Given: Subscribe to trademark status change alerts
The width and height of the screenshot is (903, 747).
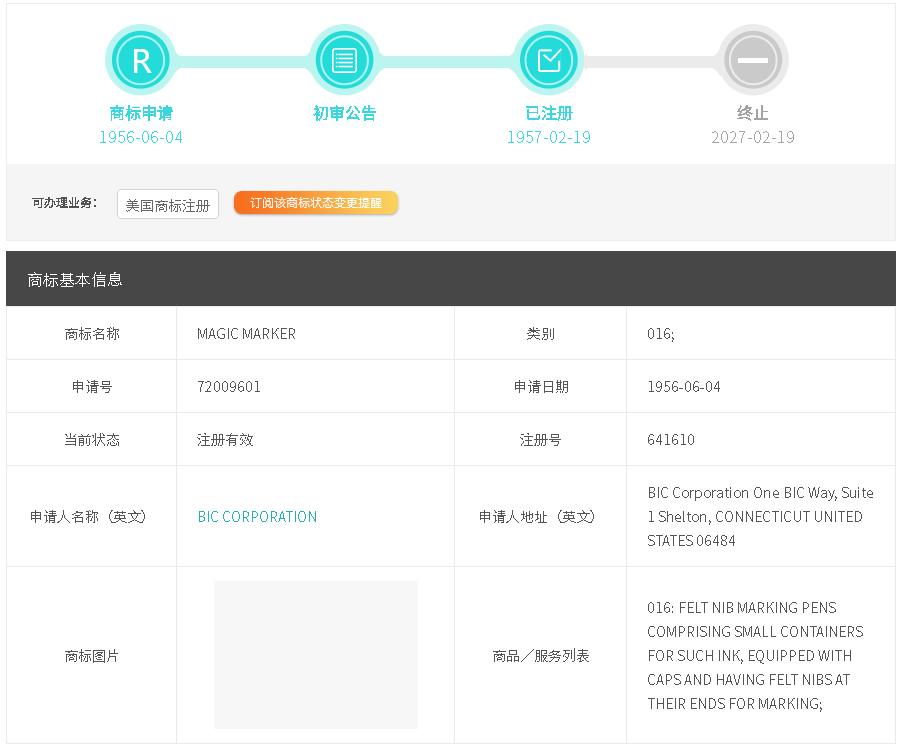Looking at the screenshot, I should click(x=316, y=203).
